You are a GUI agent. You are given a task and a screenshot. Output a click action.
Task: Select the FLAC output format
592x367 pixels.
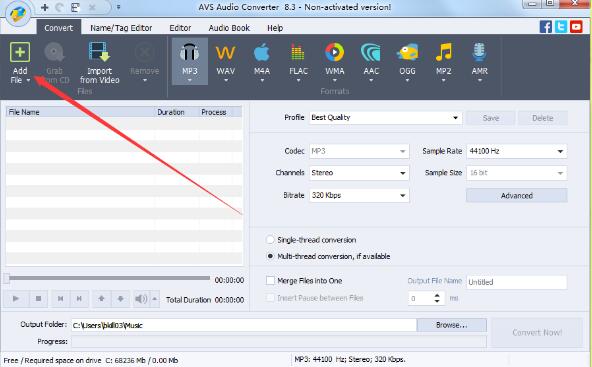298,61
